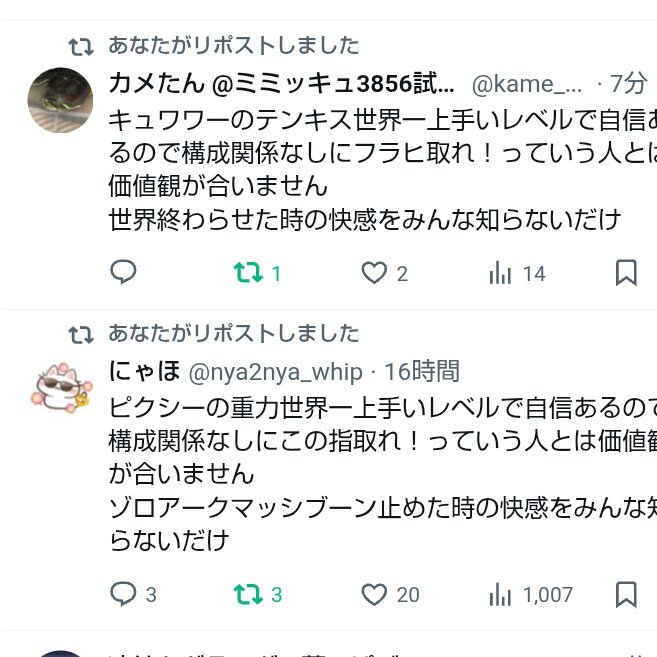Open カメたん's turtle profile avatar

(60, 100)
